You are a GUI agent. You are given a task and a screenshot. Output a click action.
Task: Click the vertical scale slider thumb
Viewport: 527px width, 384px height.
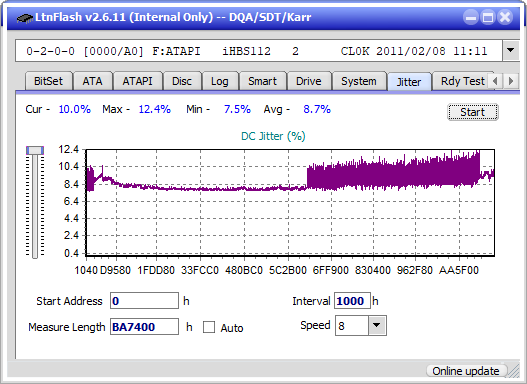pyautogui.click(x=35, y=150)
